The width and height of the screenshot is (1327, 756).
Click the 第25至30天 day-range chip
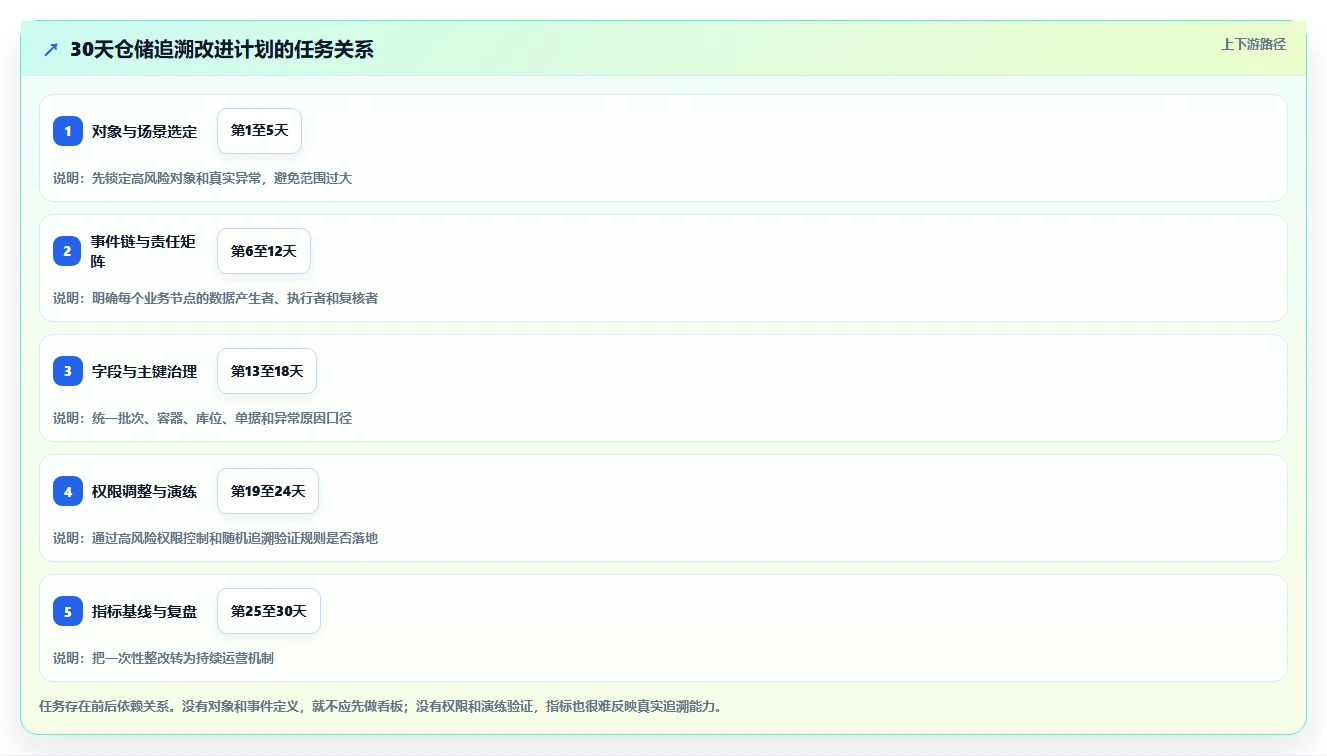[x=269, y=611]
